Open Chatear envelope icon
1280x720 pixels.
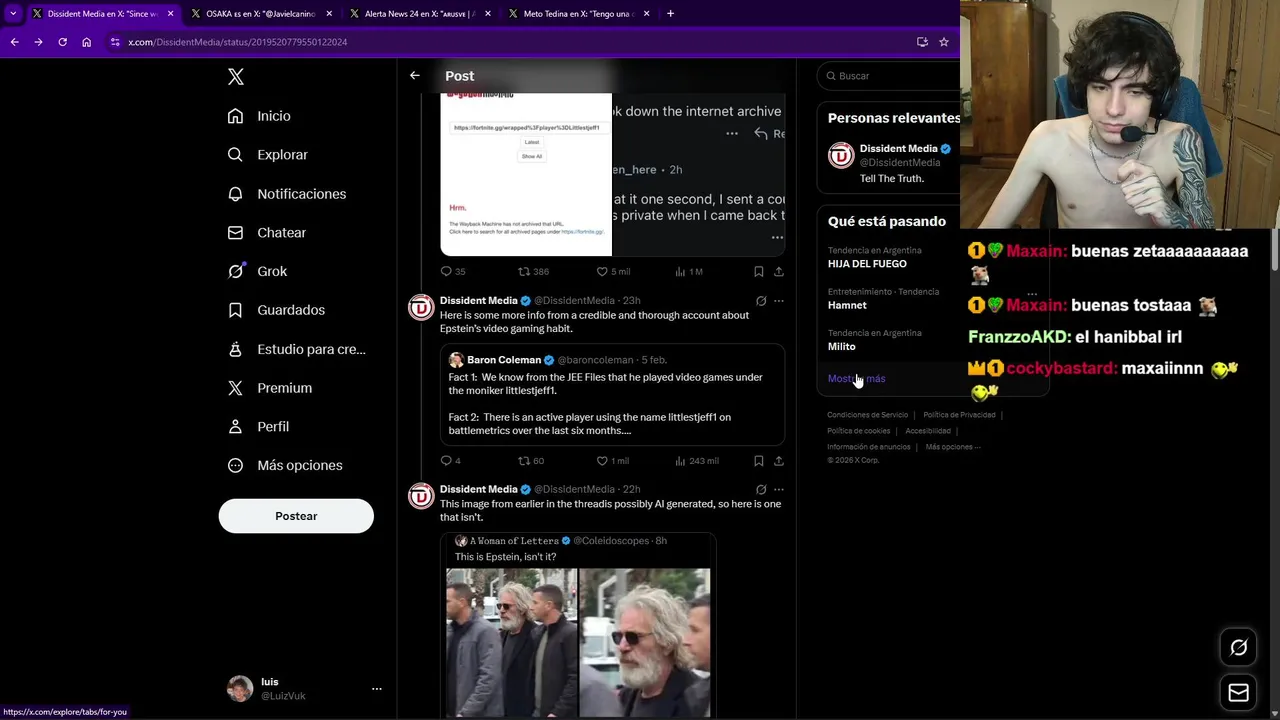235,232
